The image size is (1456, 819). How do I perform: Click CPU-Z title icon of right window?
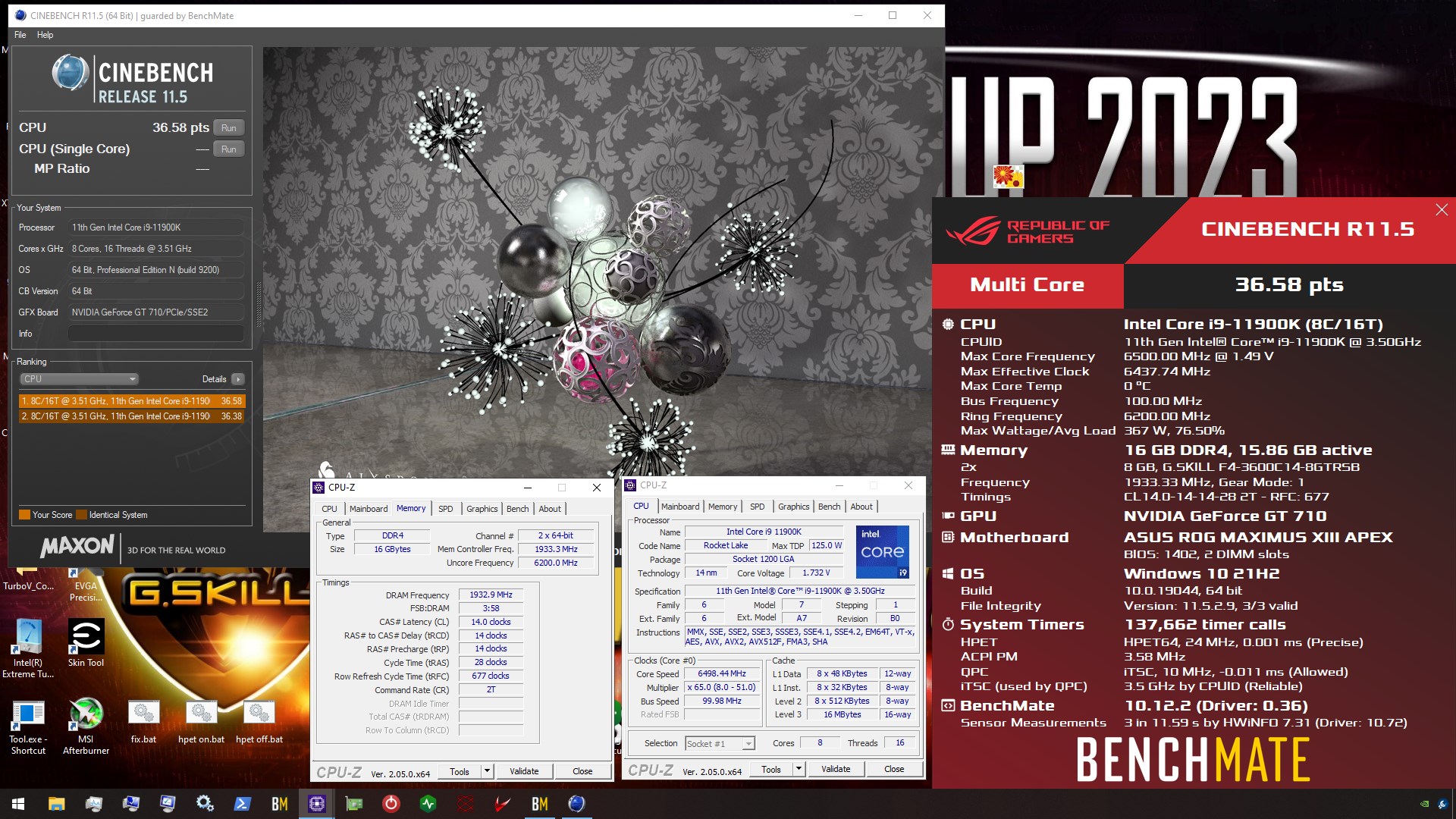[x=630, y=485]
